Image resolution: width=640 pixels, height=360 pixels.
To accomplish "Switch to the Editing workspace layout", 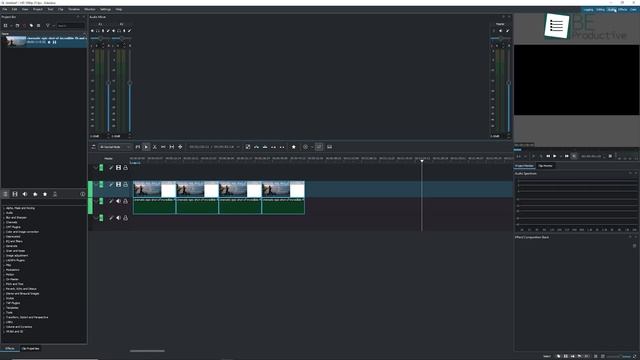I will [x=600, y=9].
